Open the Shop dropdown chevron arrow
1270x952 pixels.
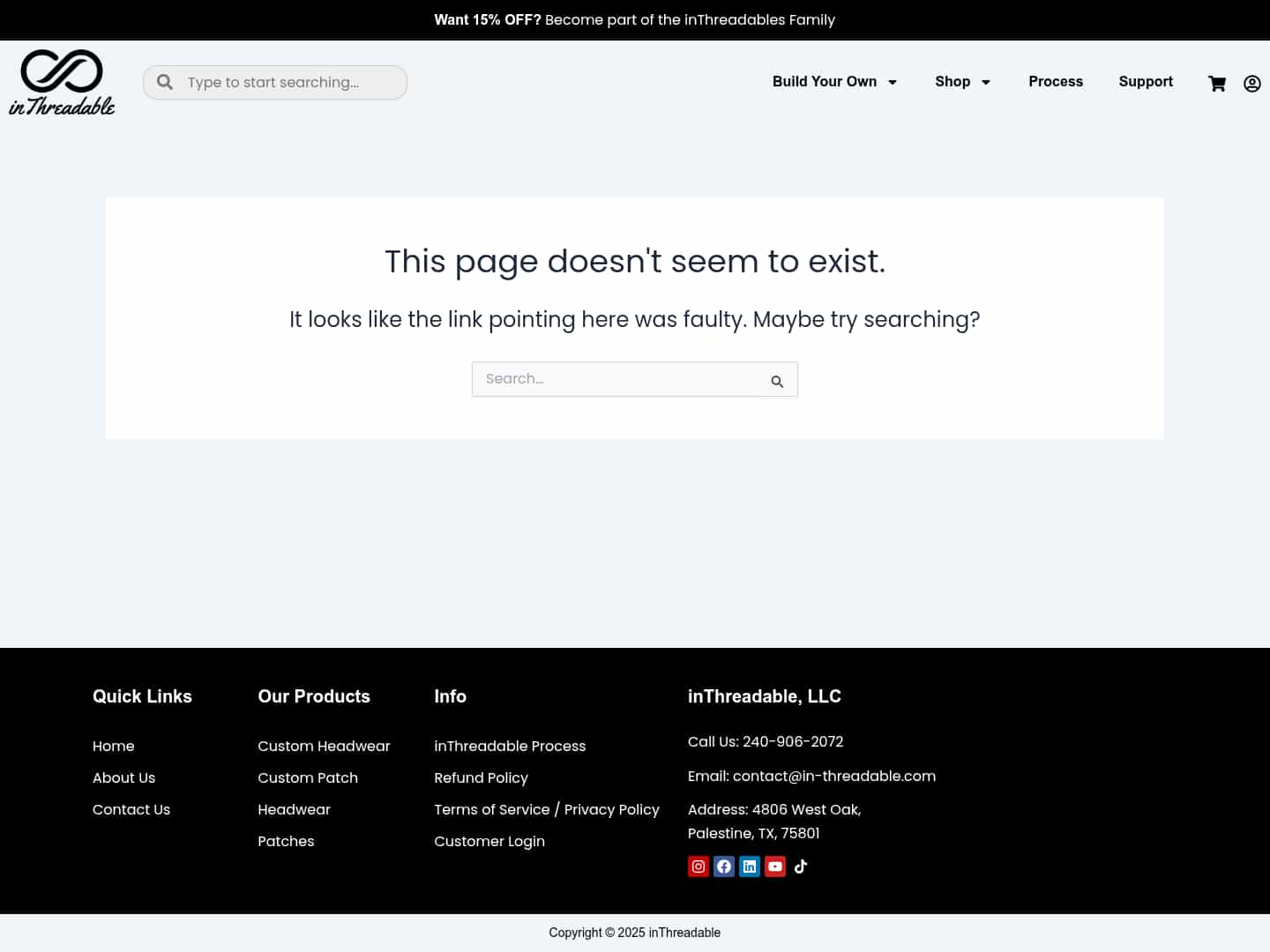[x=986, y=82]
